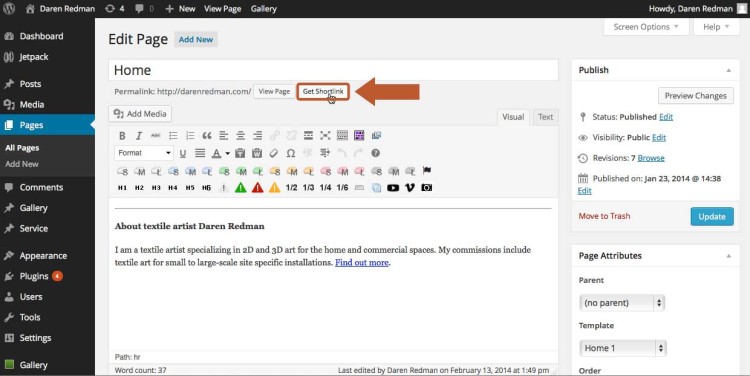The width and height of the screenshot is (750, 376).
Task: Insert the yellow alert box shortcode
Action: (275, 188)
